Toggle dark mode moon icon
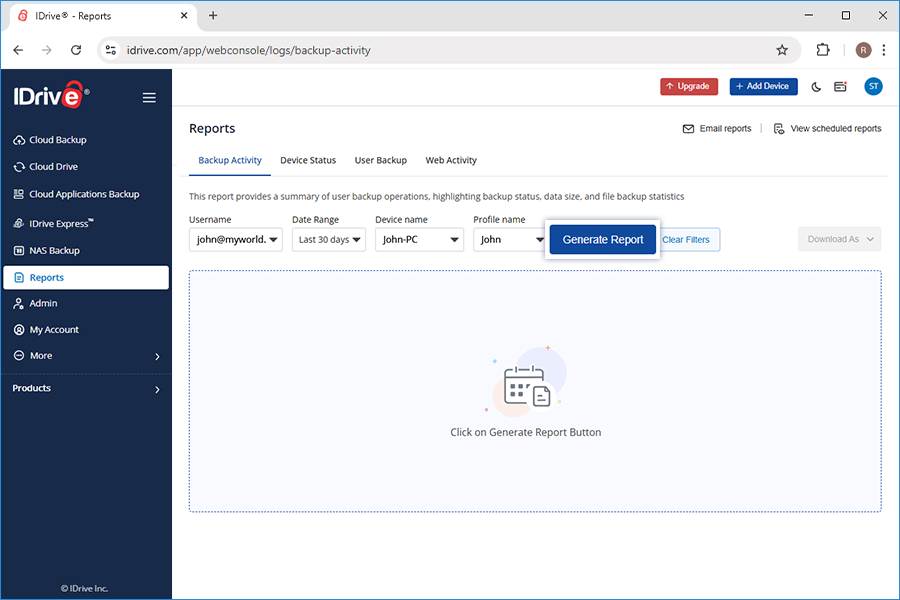The width and height of the screenshot is (900, 600). click(x=816, y=87)
